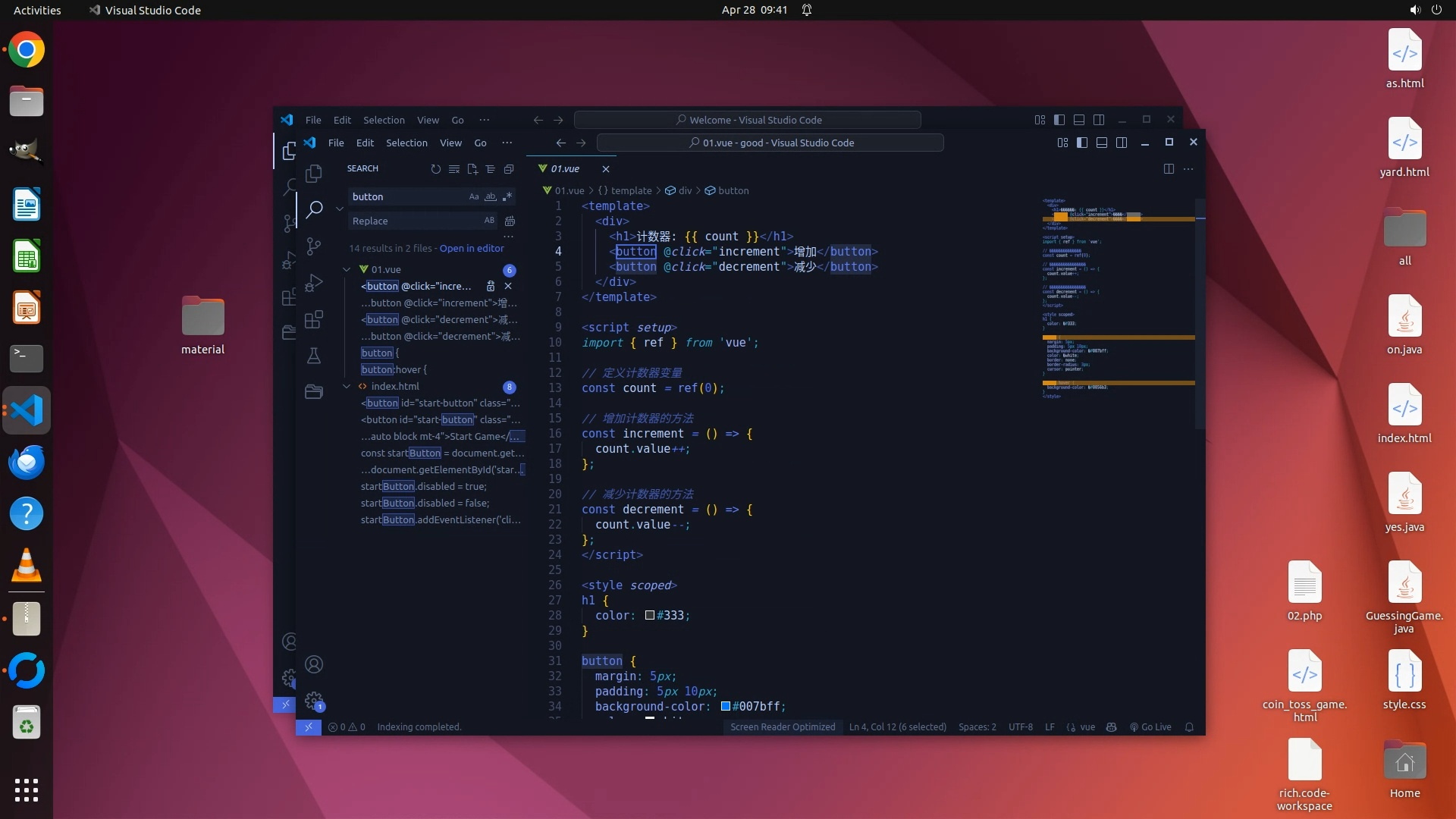Select the 01.vue editor tab

coord(565,168)
